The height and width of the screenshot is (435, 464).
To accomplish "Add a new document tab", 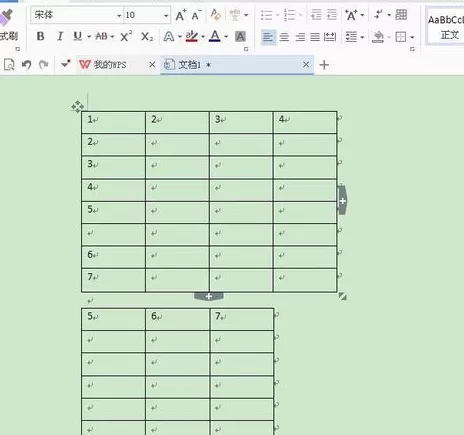I will click(x=324, y=65).
